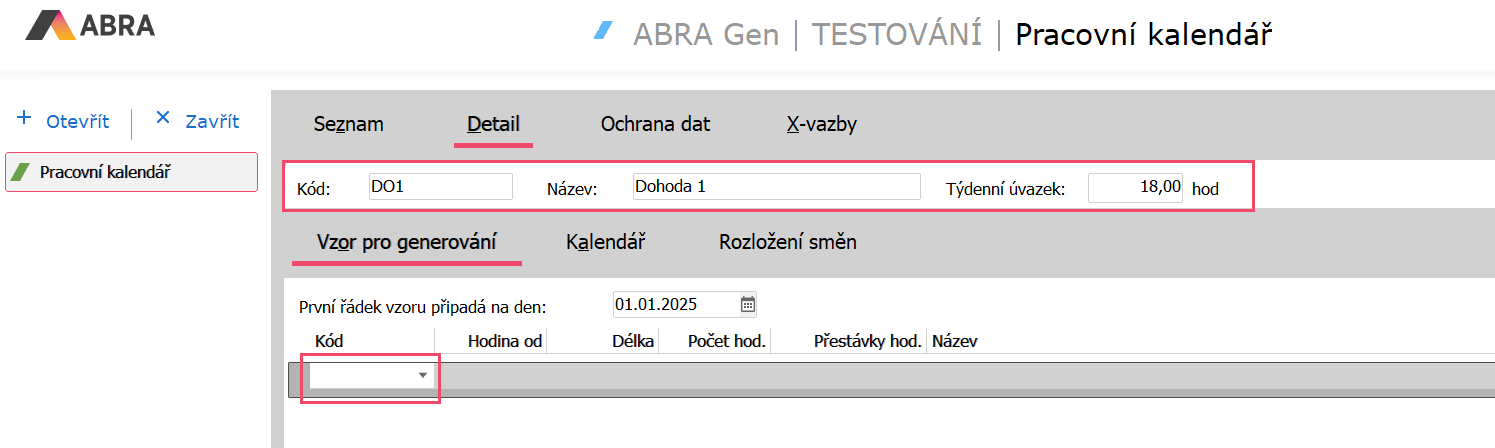This screenshot has height=448, width=1495.
Task: Expand the Kód dropdown in the grid row
Action: (423, 375)
